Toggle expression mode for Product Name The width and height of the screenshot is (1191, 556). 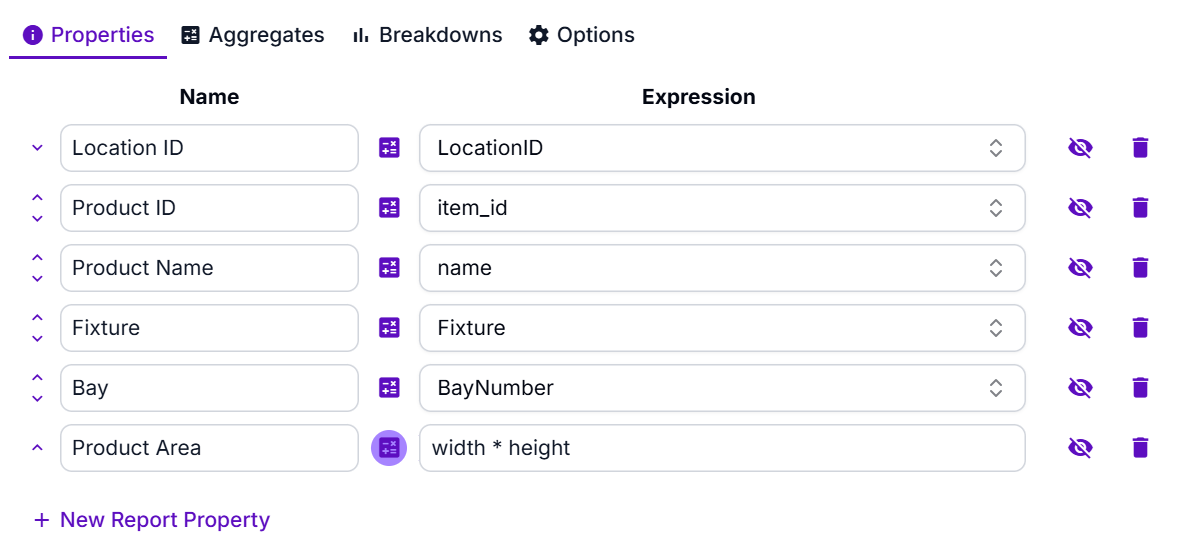tap(389, 268)
